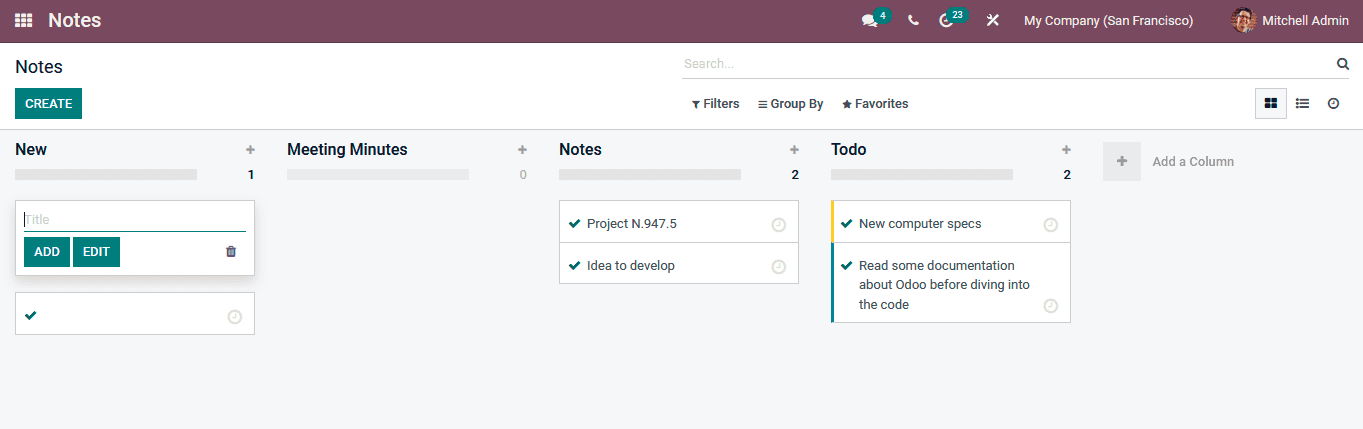Click the CREATE button
Screen dimensions: 1363x429
pyautogui.click(x=48, y=104)
